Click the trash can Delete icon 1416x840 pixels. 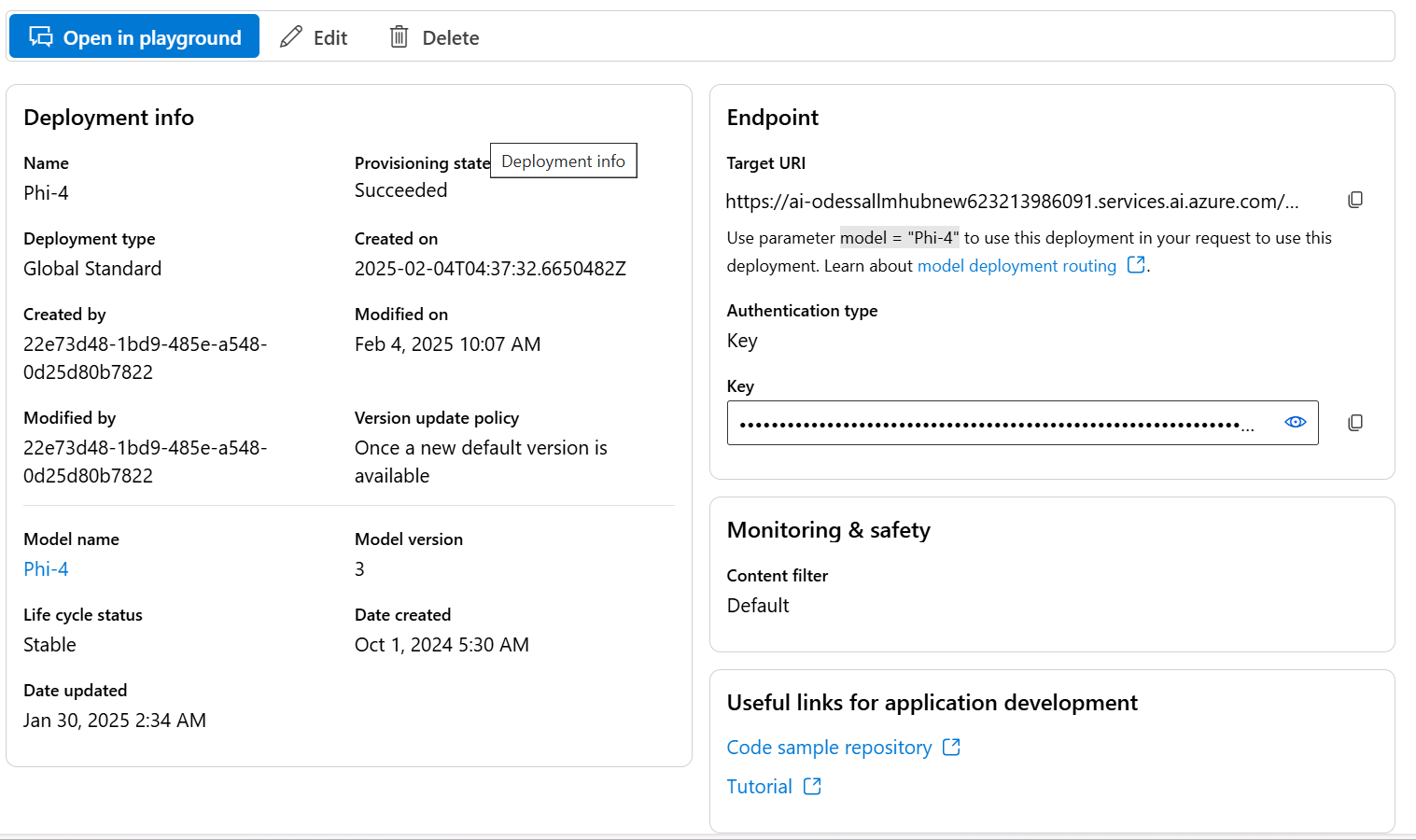click(x=399, y=37)
